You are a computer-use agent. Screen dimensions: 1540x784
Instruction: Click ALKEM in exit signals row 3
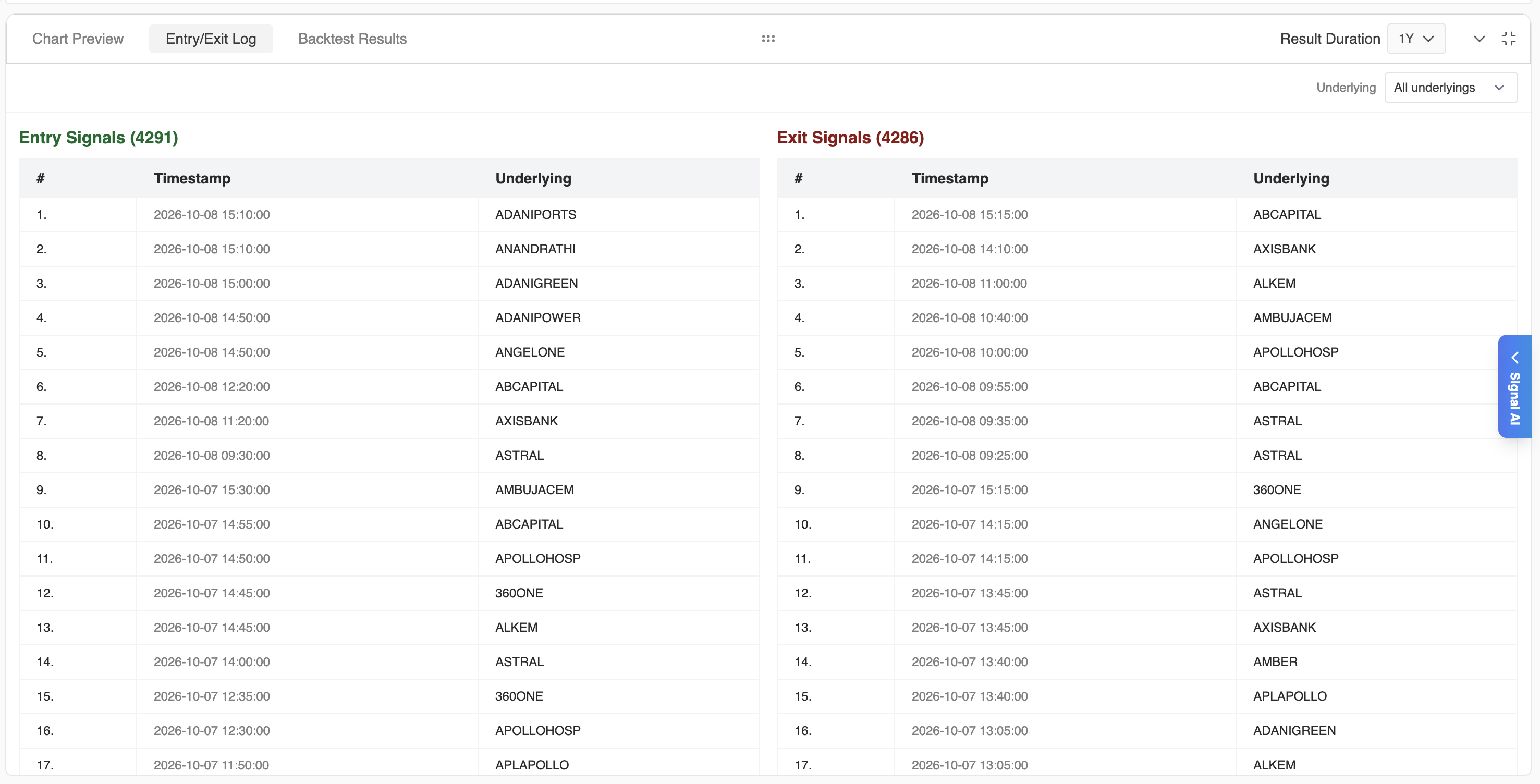(1274, 283)
